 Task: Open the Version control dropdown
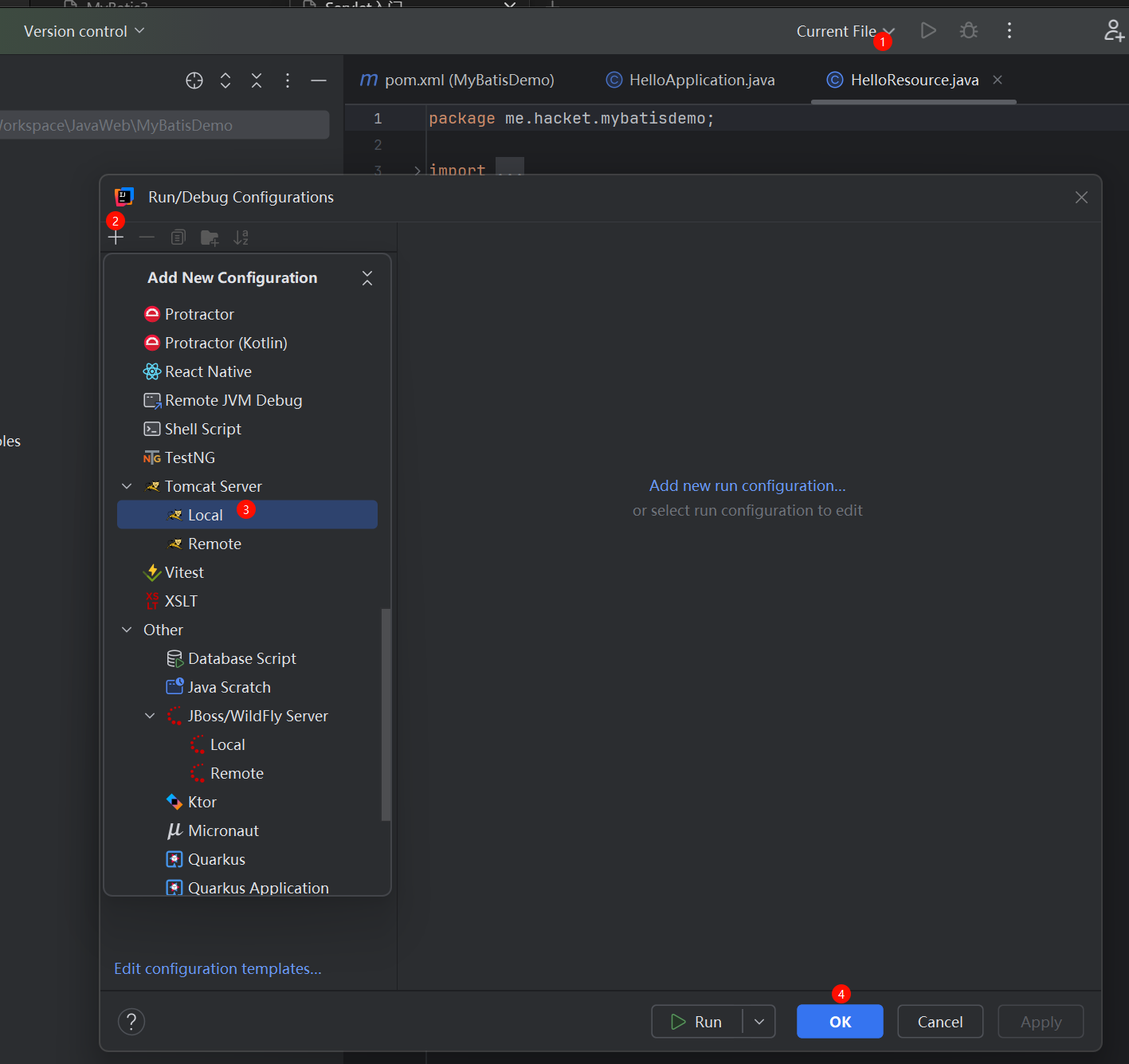[x=84, y=31]
